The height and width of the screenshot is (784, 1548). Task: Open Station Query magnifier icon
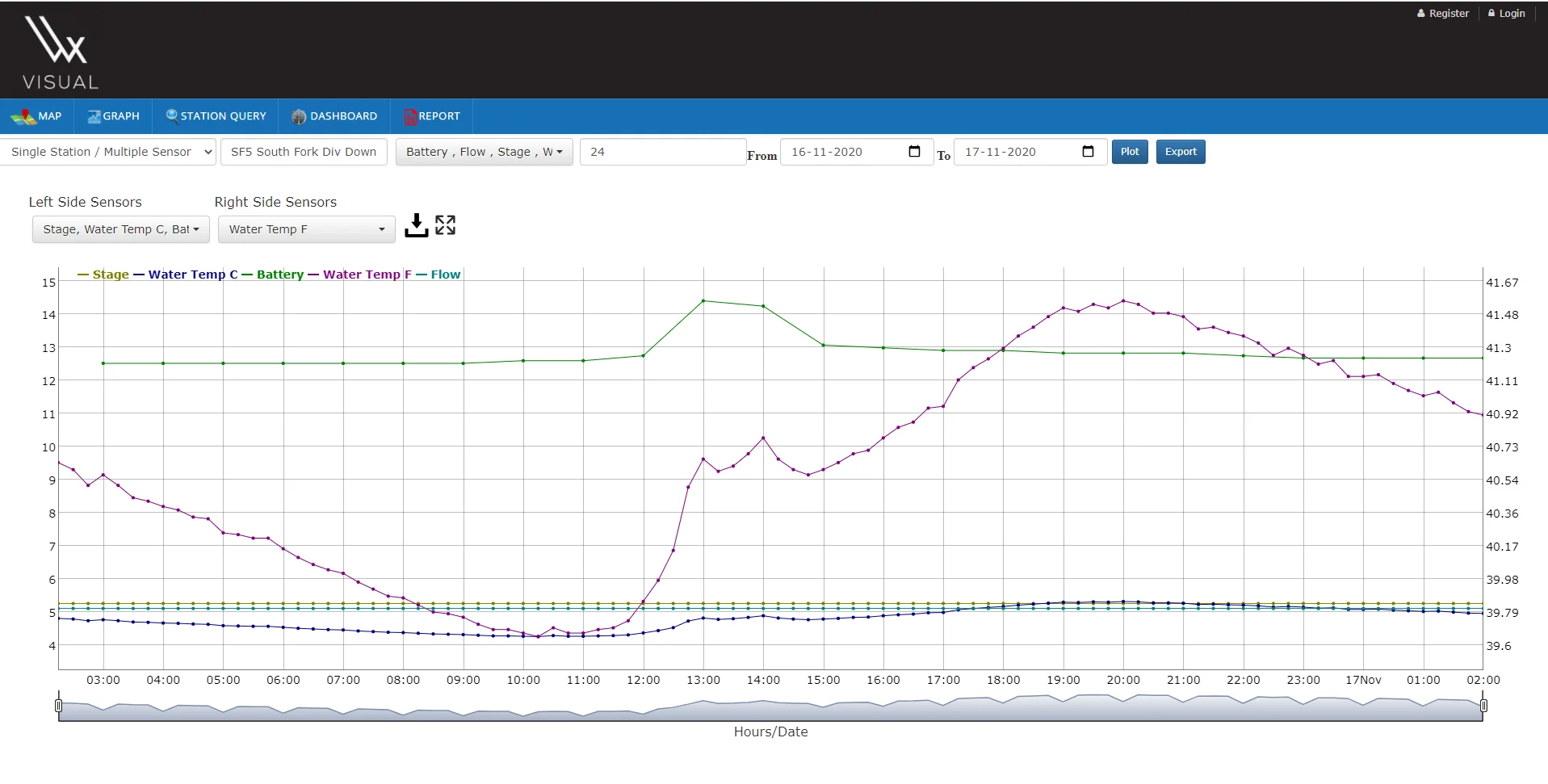172,116
